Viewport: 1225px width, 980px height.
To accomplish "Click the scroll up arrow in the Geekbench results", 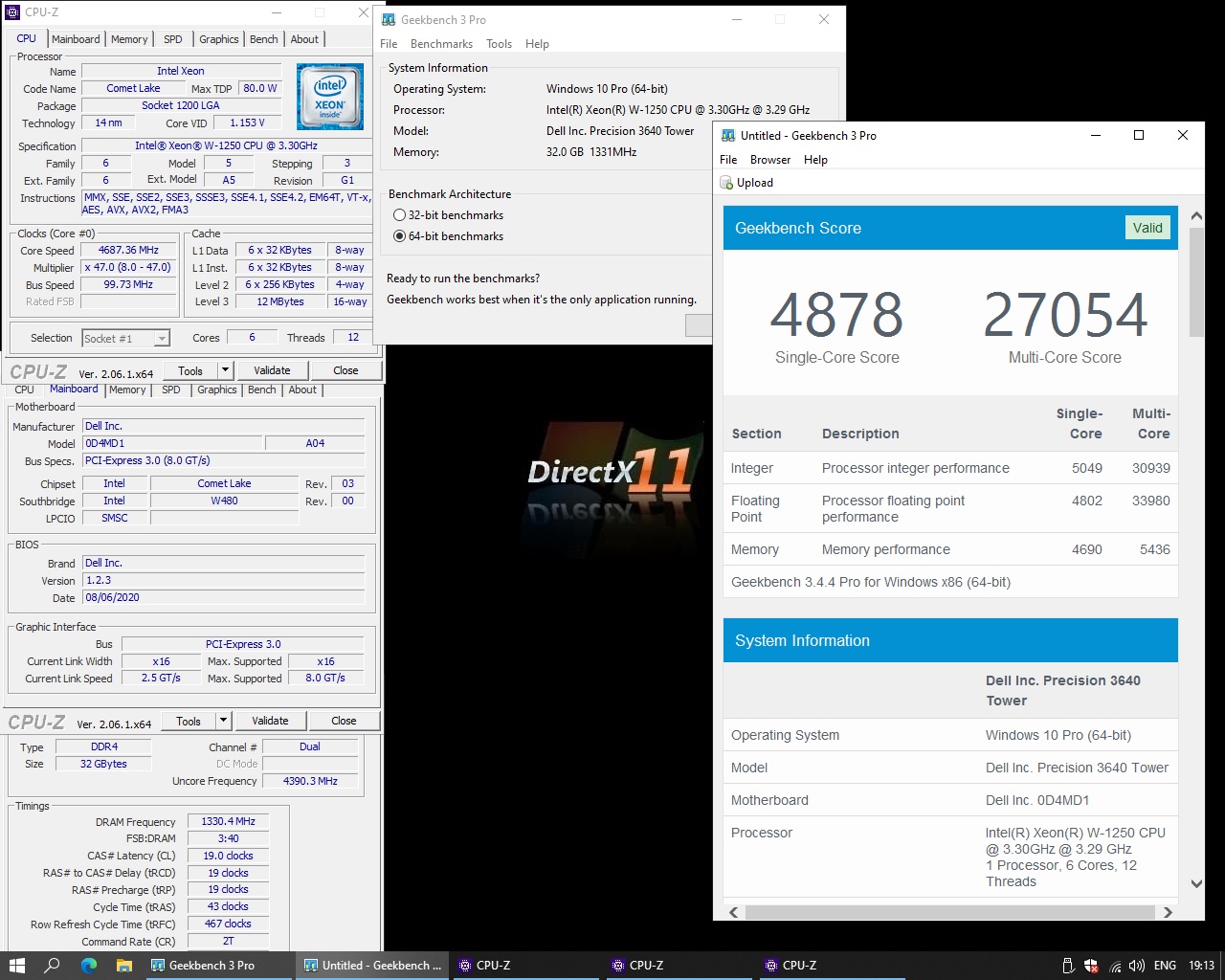I will 1196,216.
